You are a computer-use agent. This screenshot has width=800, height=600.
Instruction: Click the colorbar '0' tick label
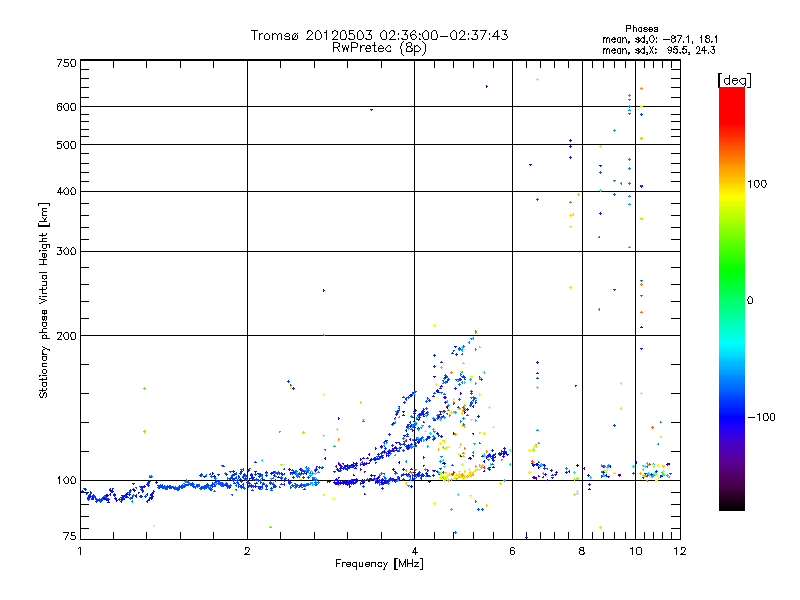(x=750, y=301)
